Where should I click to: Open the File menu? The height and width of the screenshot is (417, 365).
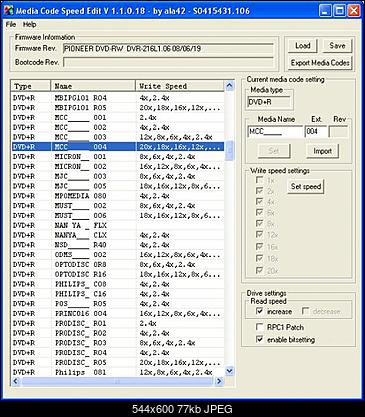point(11,25)
